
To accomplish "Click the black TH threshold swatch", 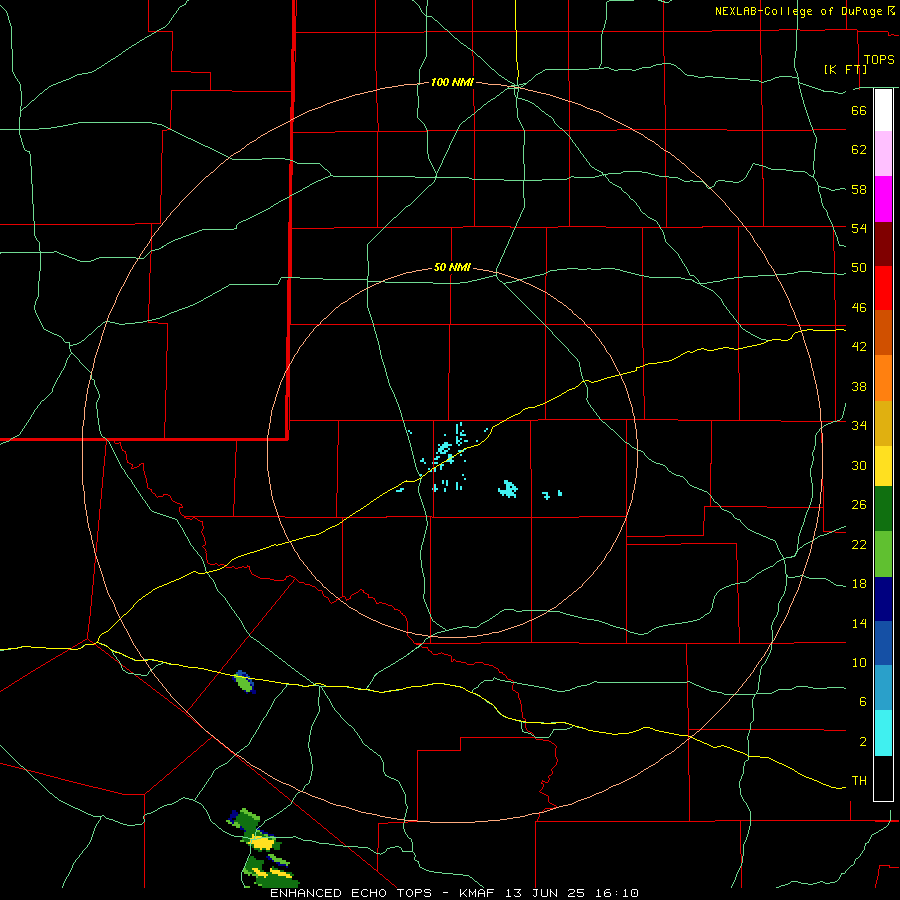I will tap(883, 778).
